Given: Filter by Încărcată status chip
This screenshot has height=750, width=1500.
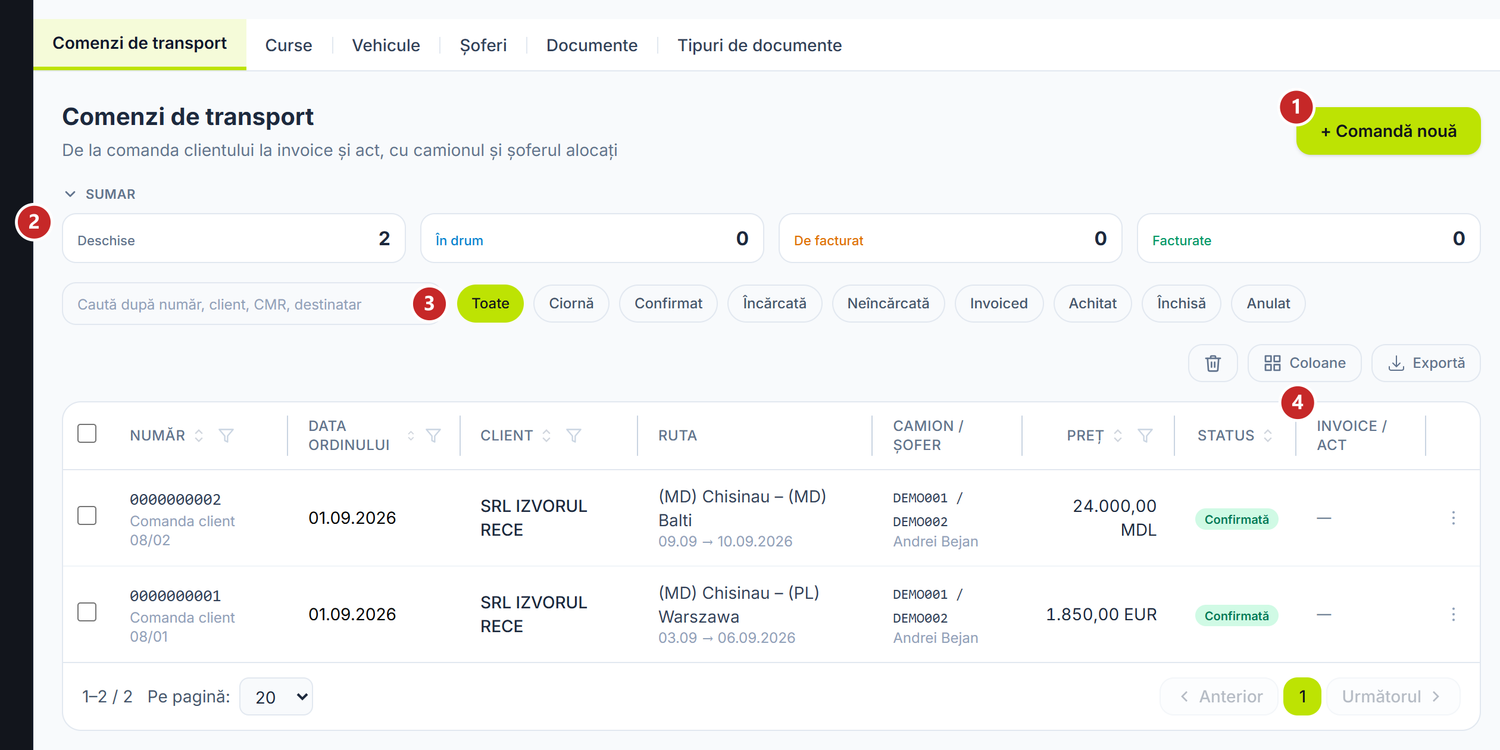Looking at the screenshot, I should pos(775,303).
